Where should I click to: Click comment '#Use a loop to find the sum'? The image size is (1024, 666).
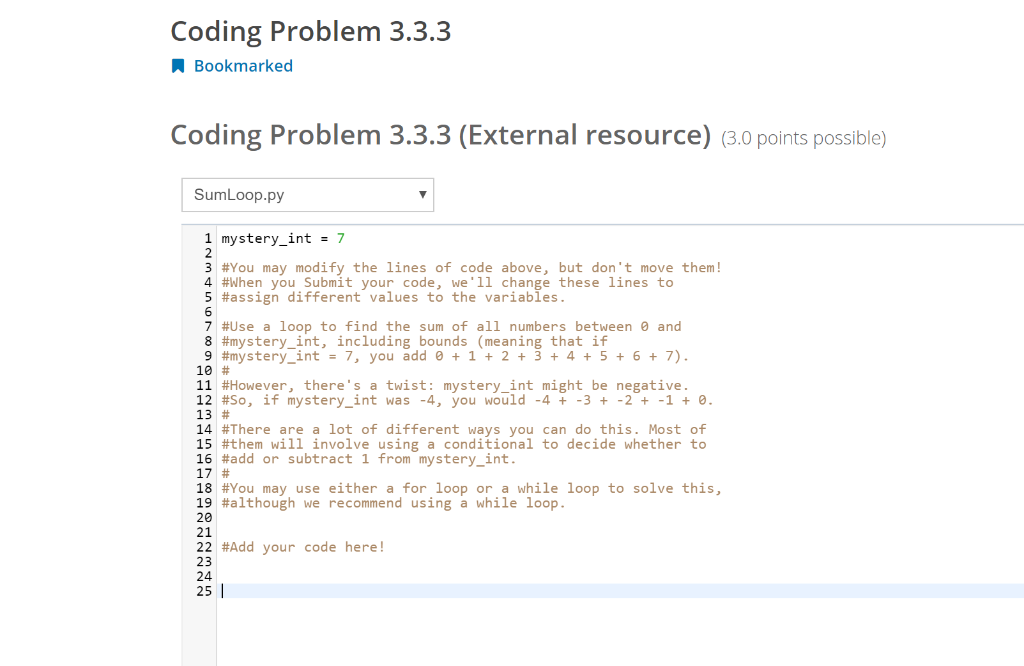[x=451, y=326]
